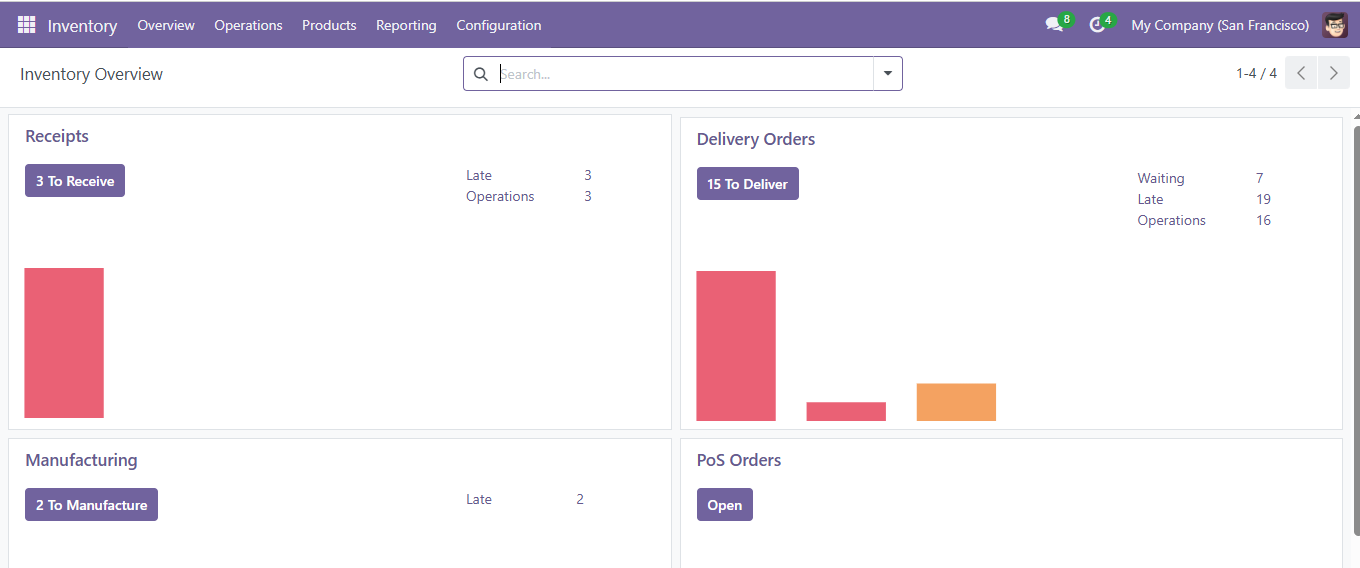Viewport: 1360px width, 568px height.
Task: Open the apps grid menu icon
Action: (x=26, y=25)
